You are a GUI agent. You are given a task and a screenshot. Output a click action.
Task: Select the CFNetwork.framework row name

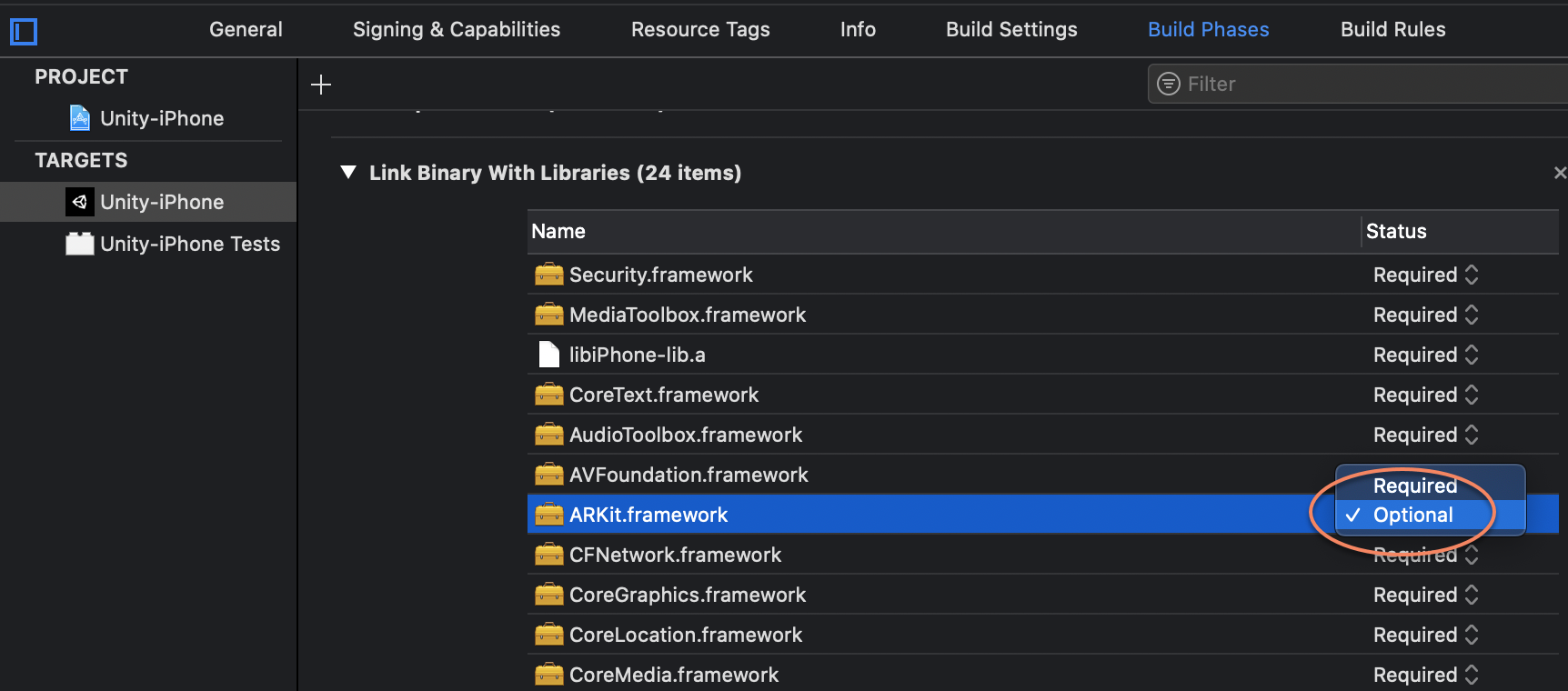click(676, 555)
